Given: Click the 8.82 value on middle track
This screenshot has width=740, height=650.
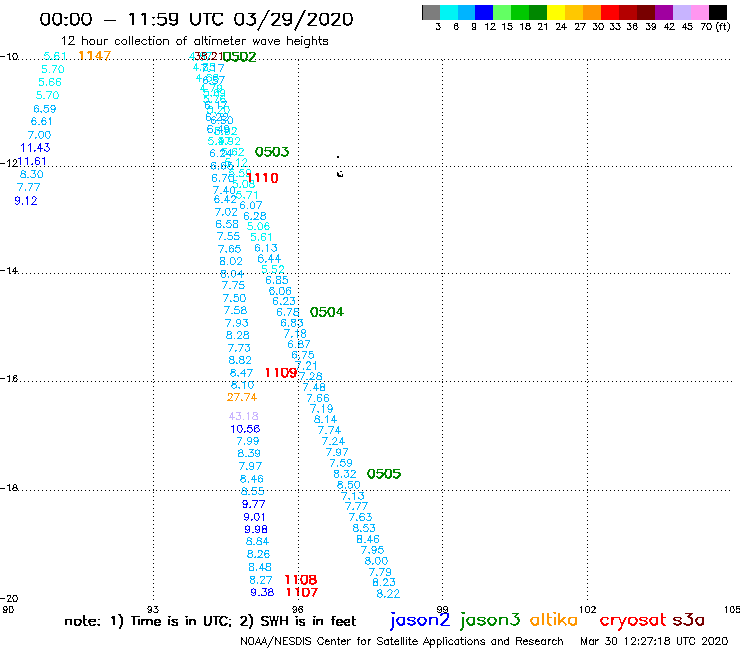Looking at the screenshot, I should click(240, 360).
